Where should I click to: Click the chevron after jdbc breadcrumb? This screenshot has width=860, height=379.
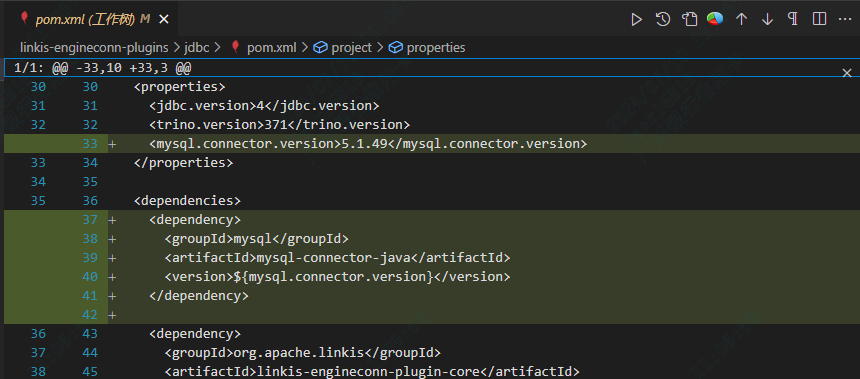(217, 48)
